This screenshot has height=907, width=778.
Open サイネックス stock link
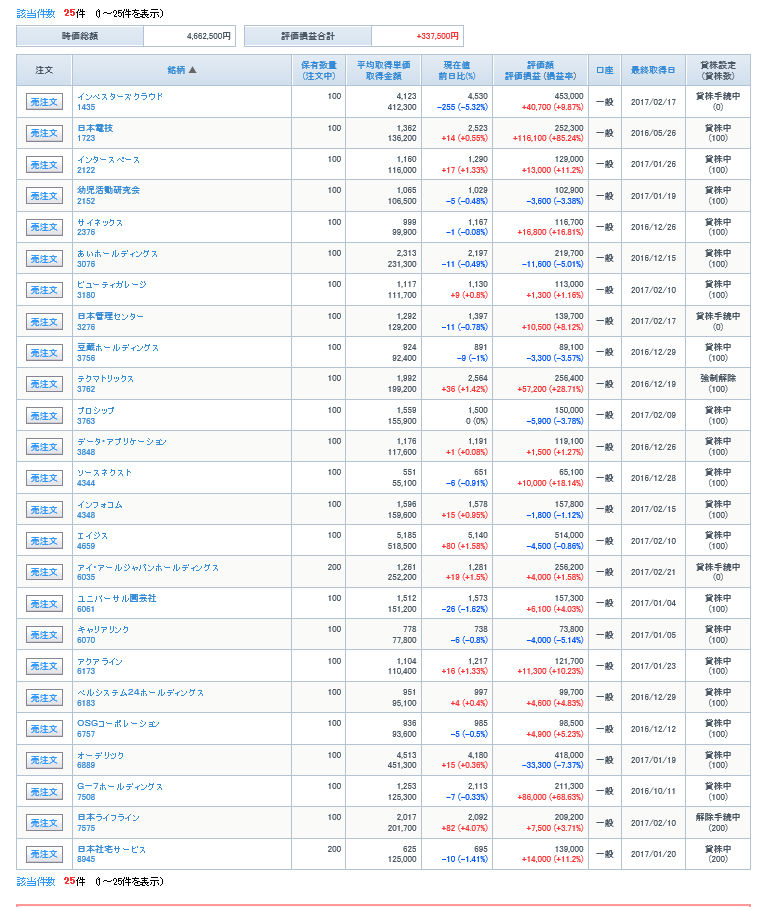coord(99,222)
